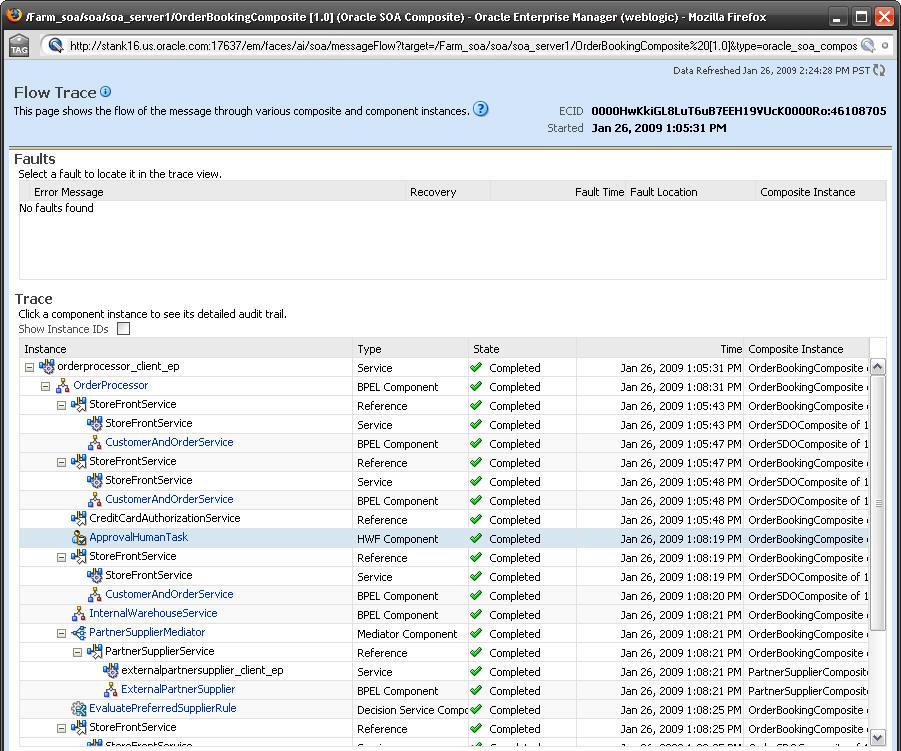
Task: Click the 'HWF Component' type cell
Action: click(397, 538)
